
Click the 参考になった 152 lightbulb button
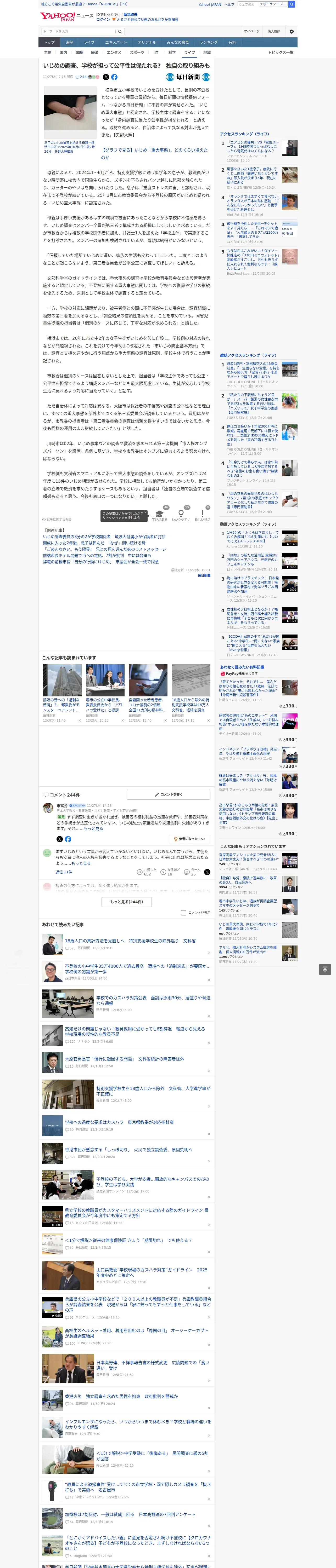click(x=190, y=839)
